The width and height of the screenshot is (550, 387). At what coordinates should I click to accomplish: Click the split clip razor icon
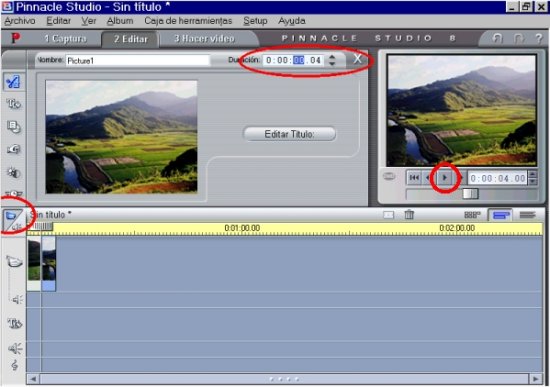click(388, 215)
